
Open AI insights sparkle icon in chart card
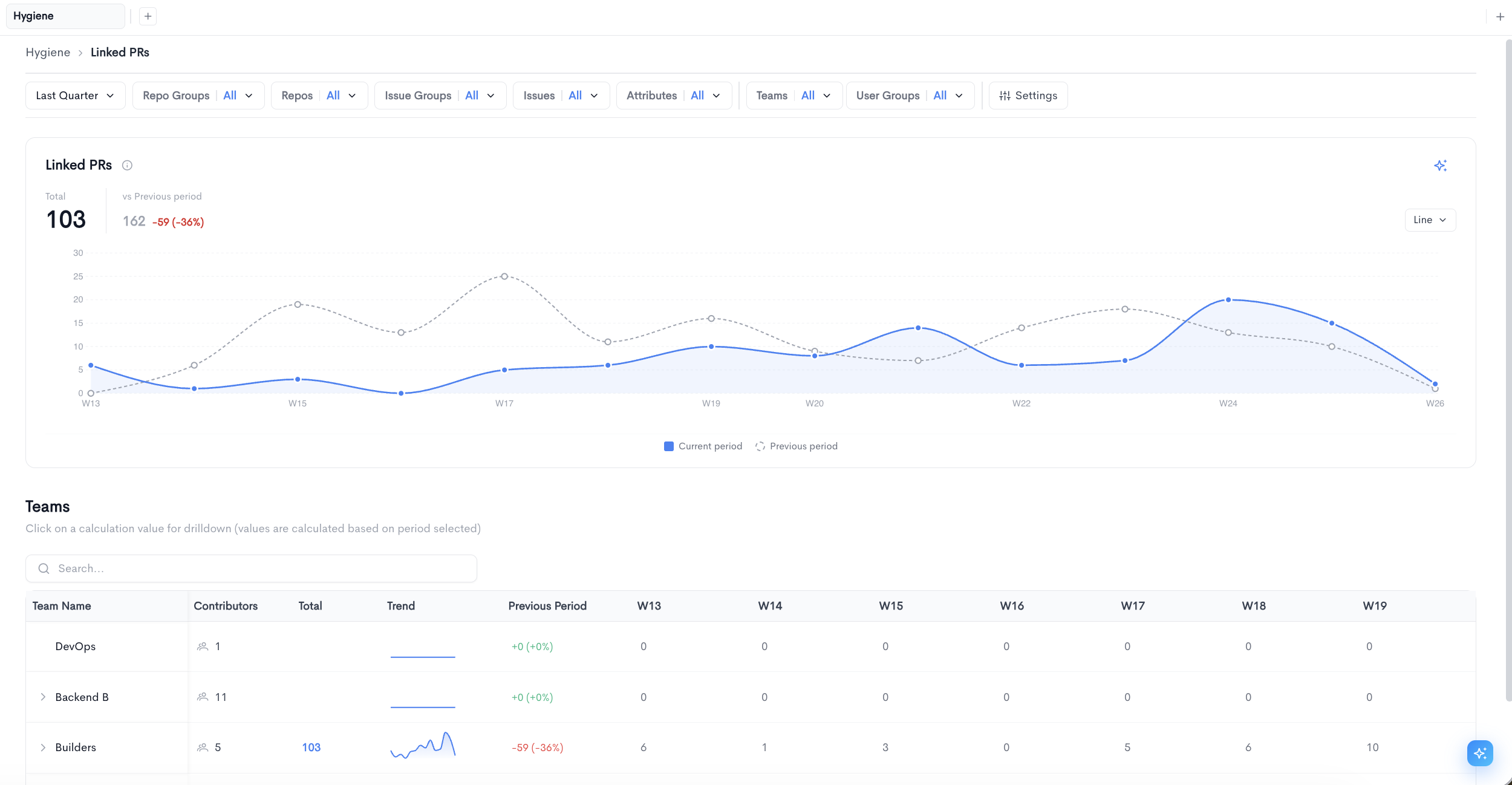point(1441,166)
